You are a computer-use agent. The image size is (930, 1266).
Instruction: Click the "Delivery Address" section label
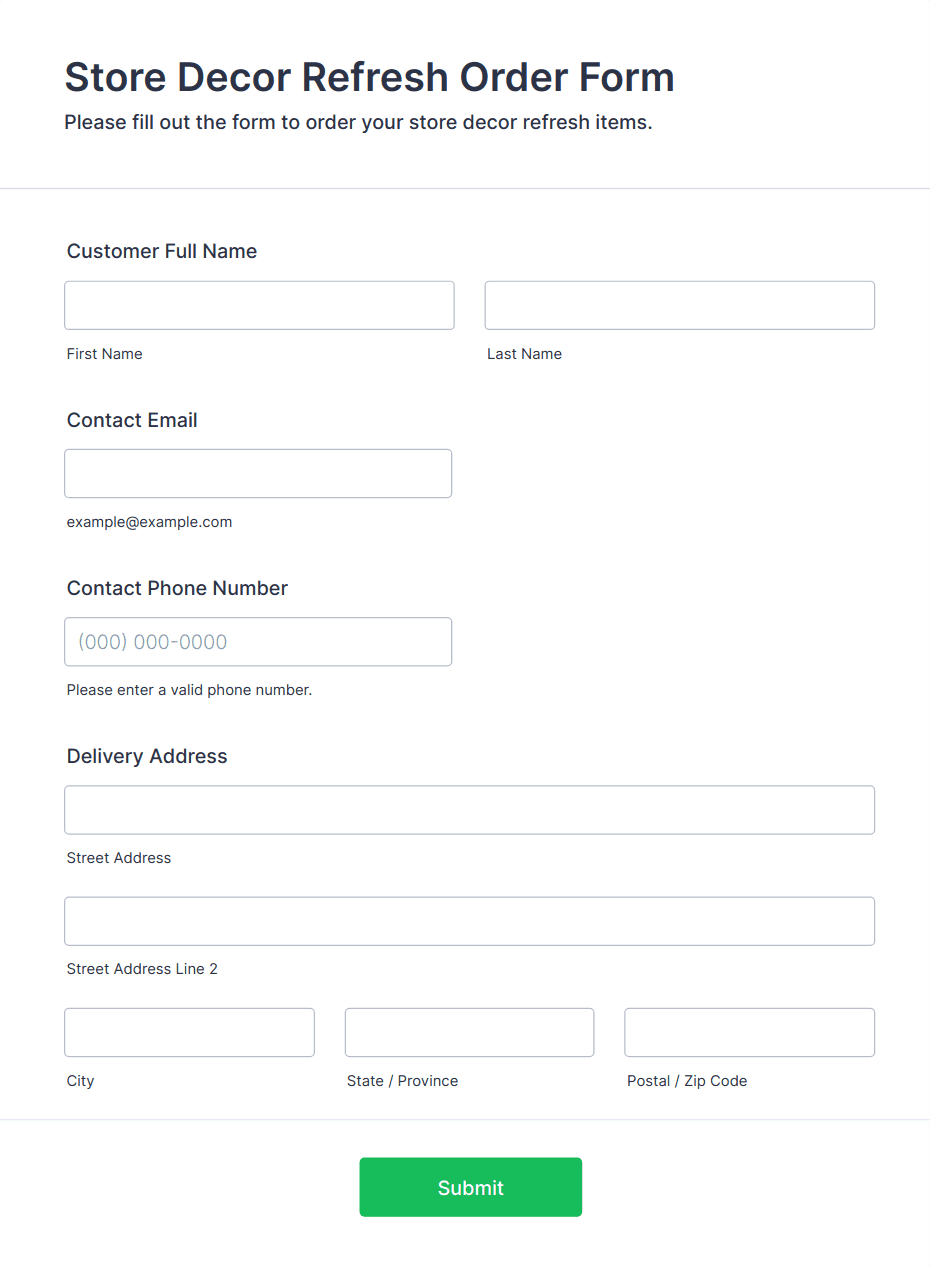tap(147, 756)
